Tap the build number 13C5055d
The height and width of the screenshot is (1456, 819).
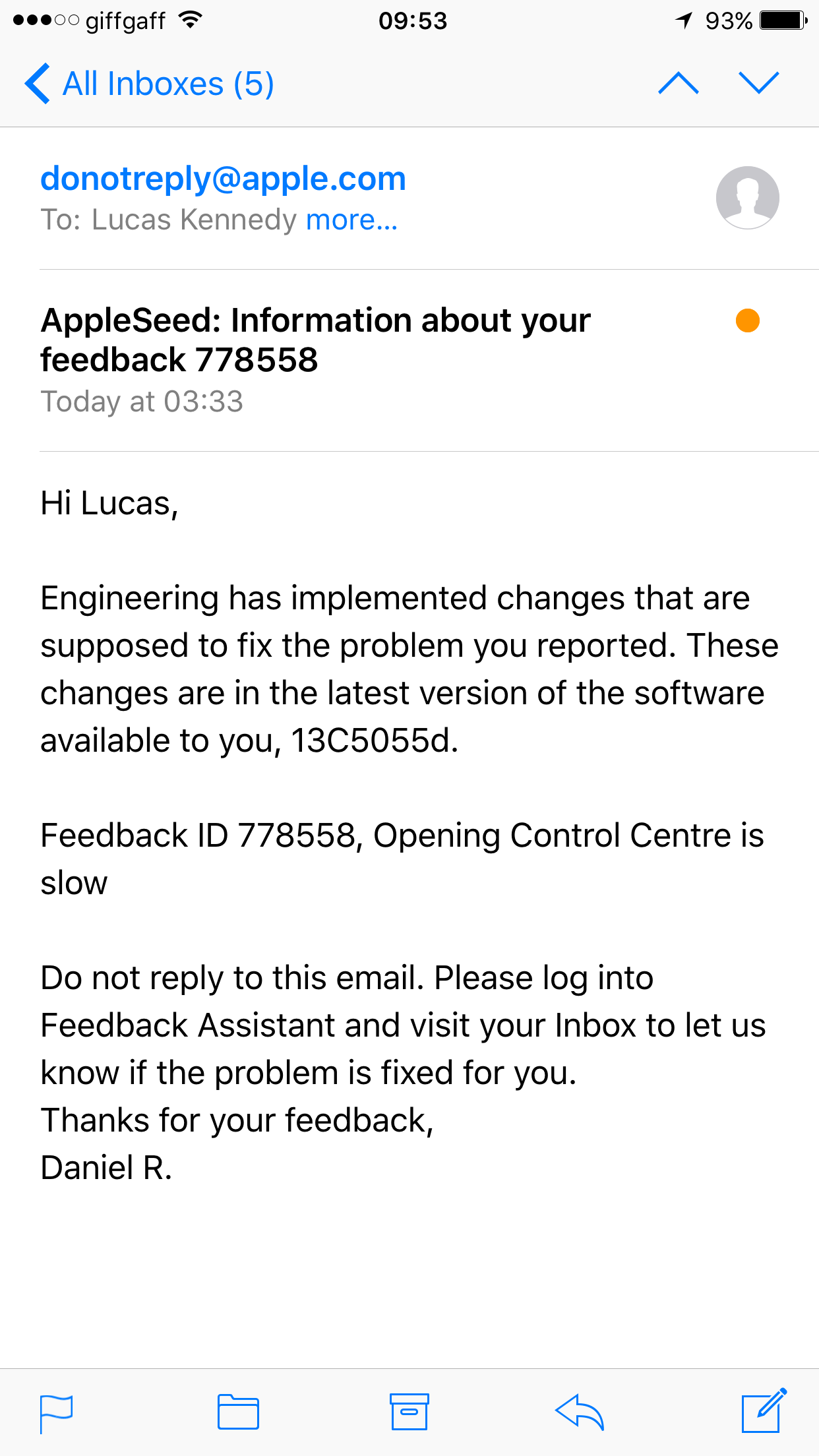click(x=374, y=741)
